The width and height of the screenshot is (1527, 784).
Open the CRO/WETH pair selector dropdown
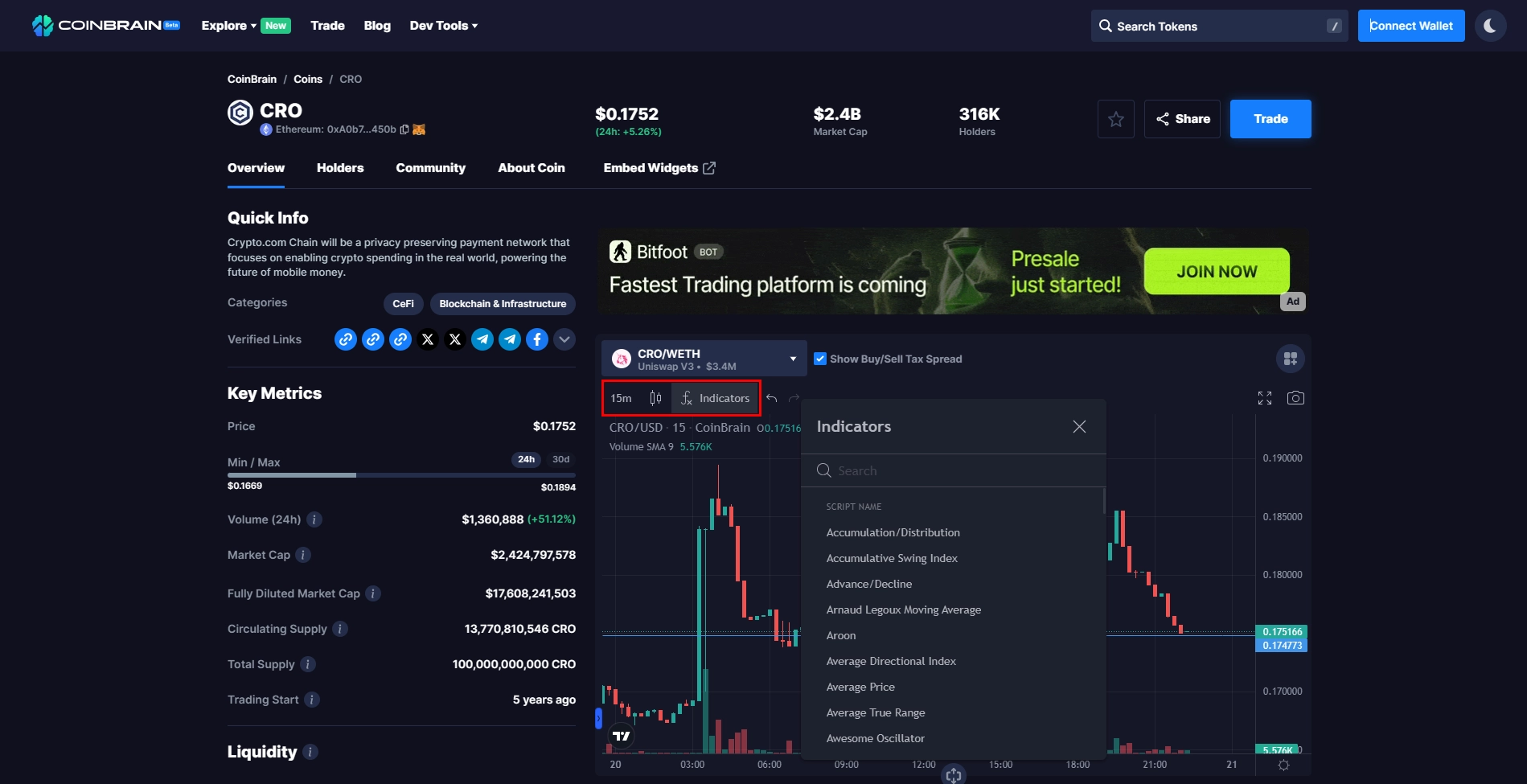(x=704, y=359)
